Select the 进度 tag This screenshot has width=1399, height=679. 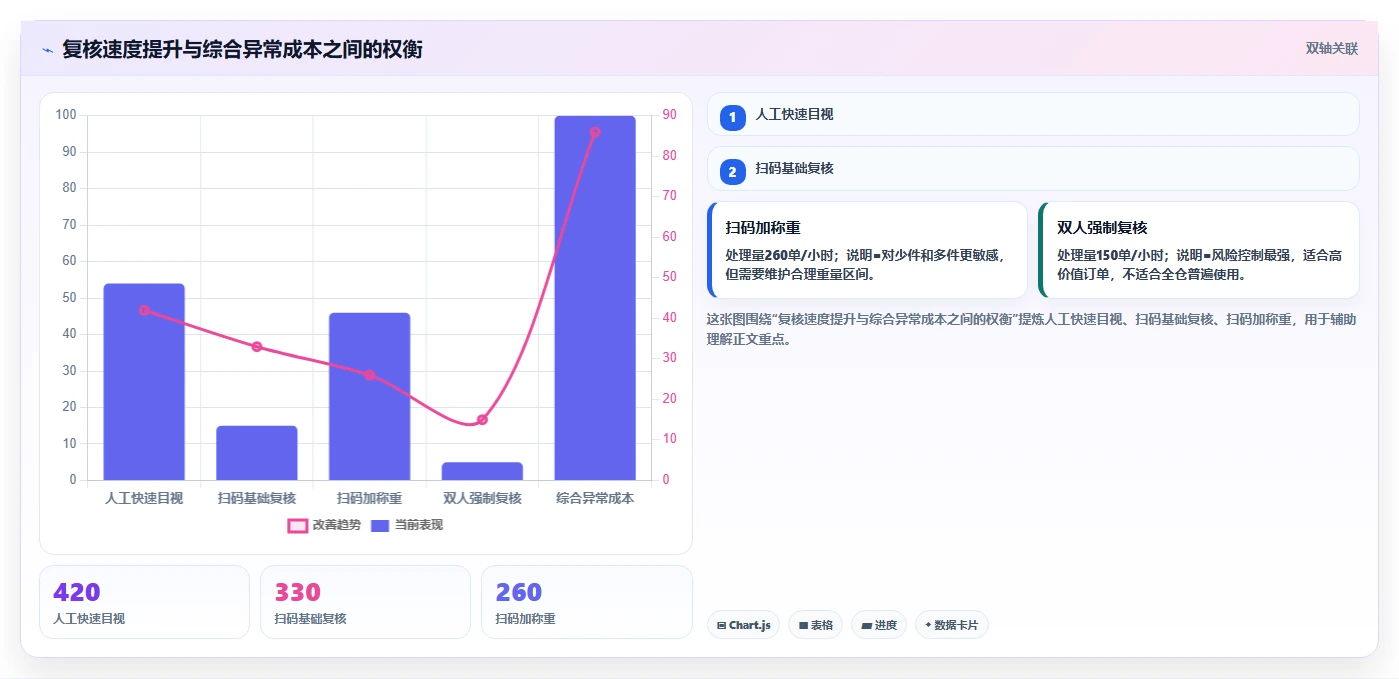coord(879,625)
